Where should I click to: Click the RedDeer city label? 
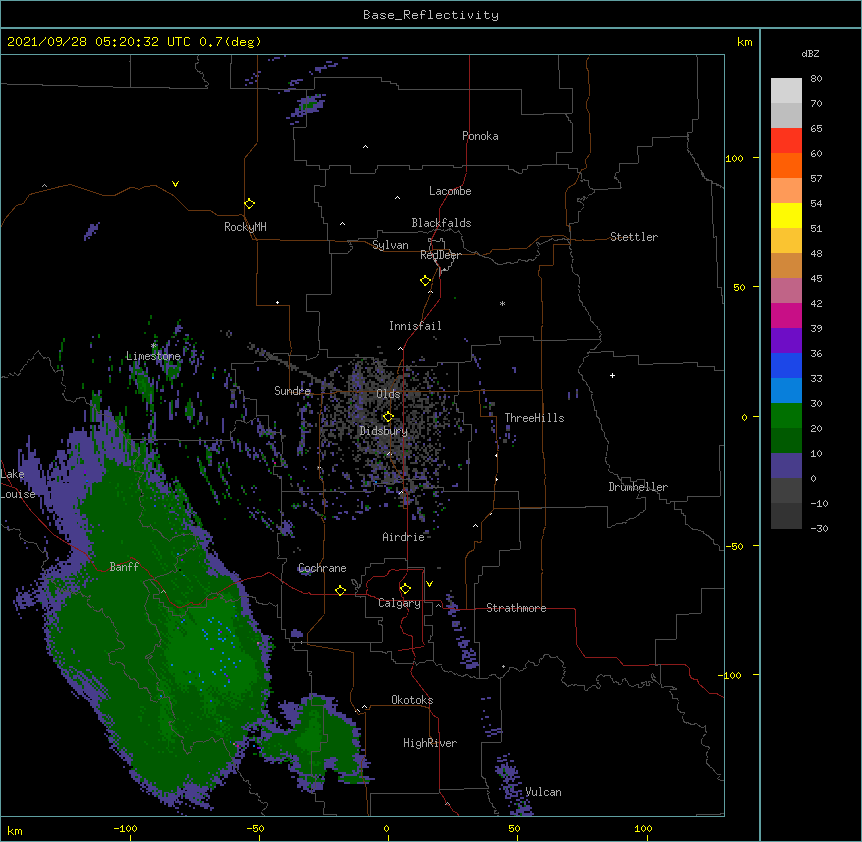point(440,255)
